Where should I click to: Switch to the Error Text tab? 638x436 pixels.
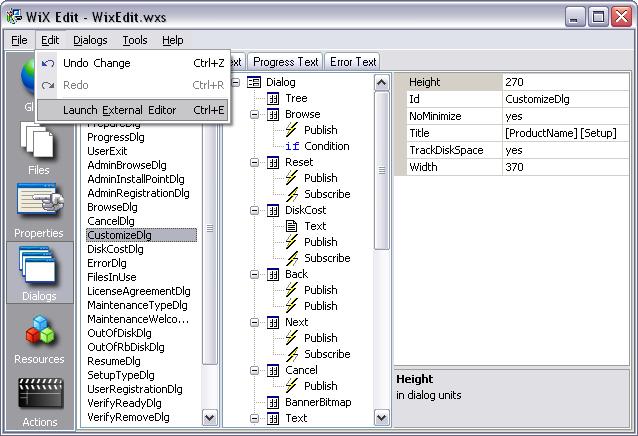pyautogui.click(x=353, y=62)
